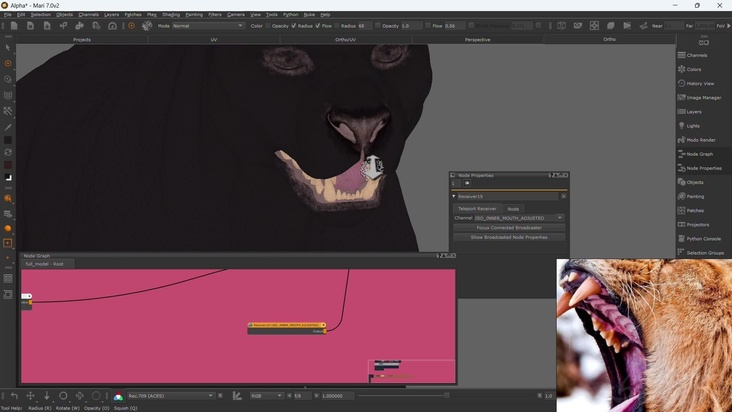Select the Node tab in Node Properties
This screenshot has height=412, width=732.
513,209
